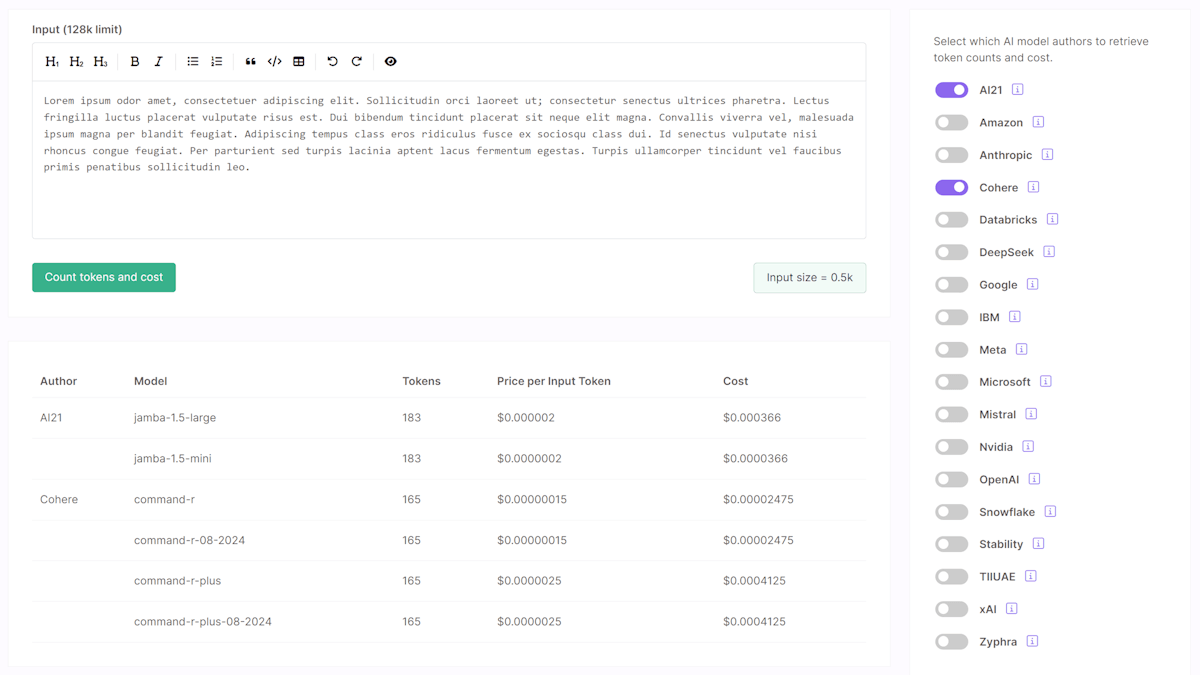The height and width of the screenshot is (675, 1200).
Task: Enable the Meta toggle
Action: pyautogui.click(x=951, y=349)
